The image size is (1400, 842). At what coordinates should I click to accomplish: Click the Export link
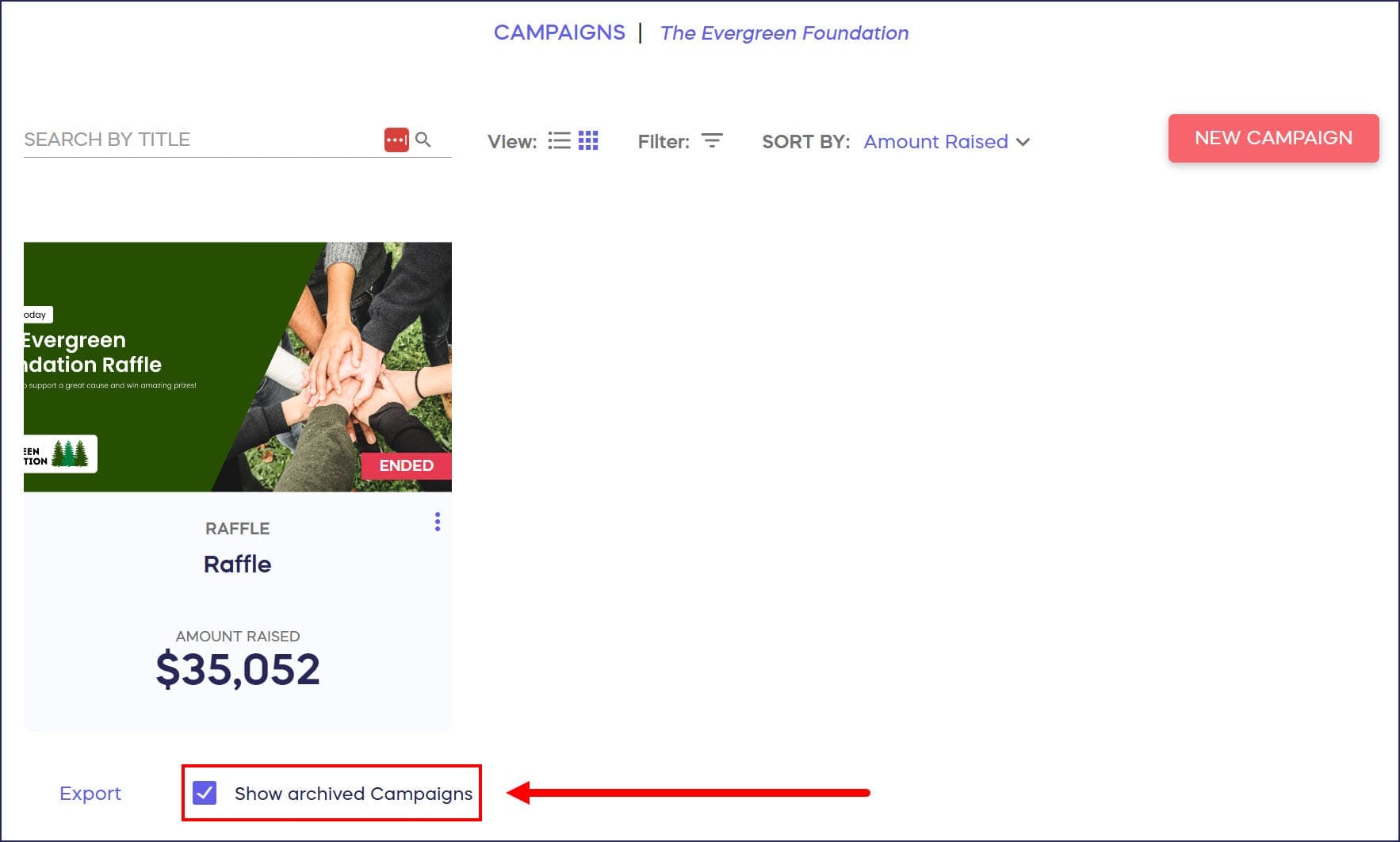pyautogui.click(x=90, y=794)
